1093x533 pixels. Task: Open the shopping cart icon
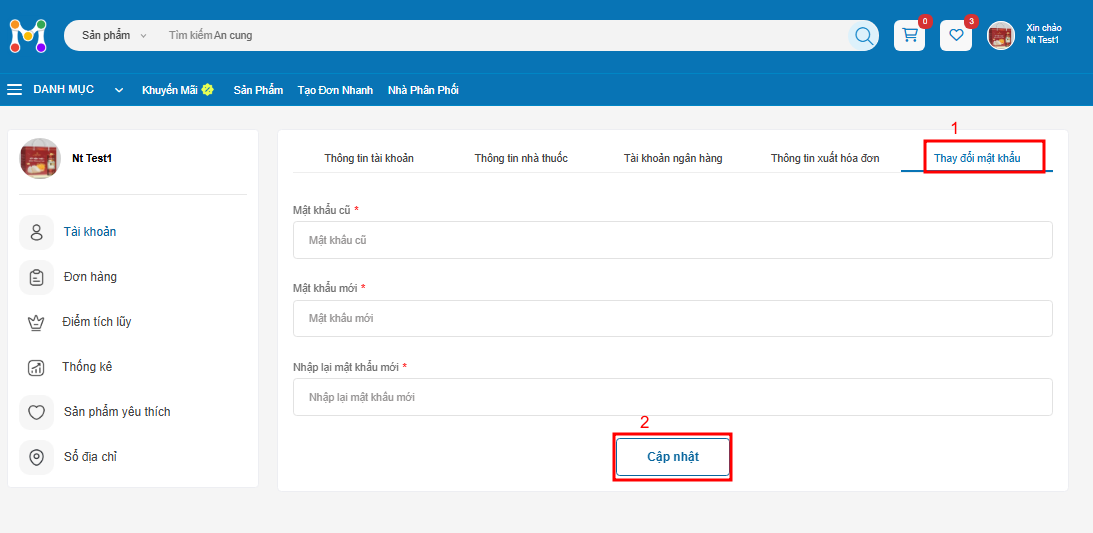[x=909, y=36]
